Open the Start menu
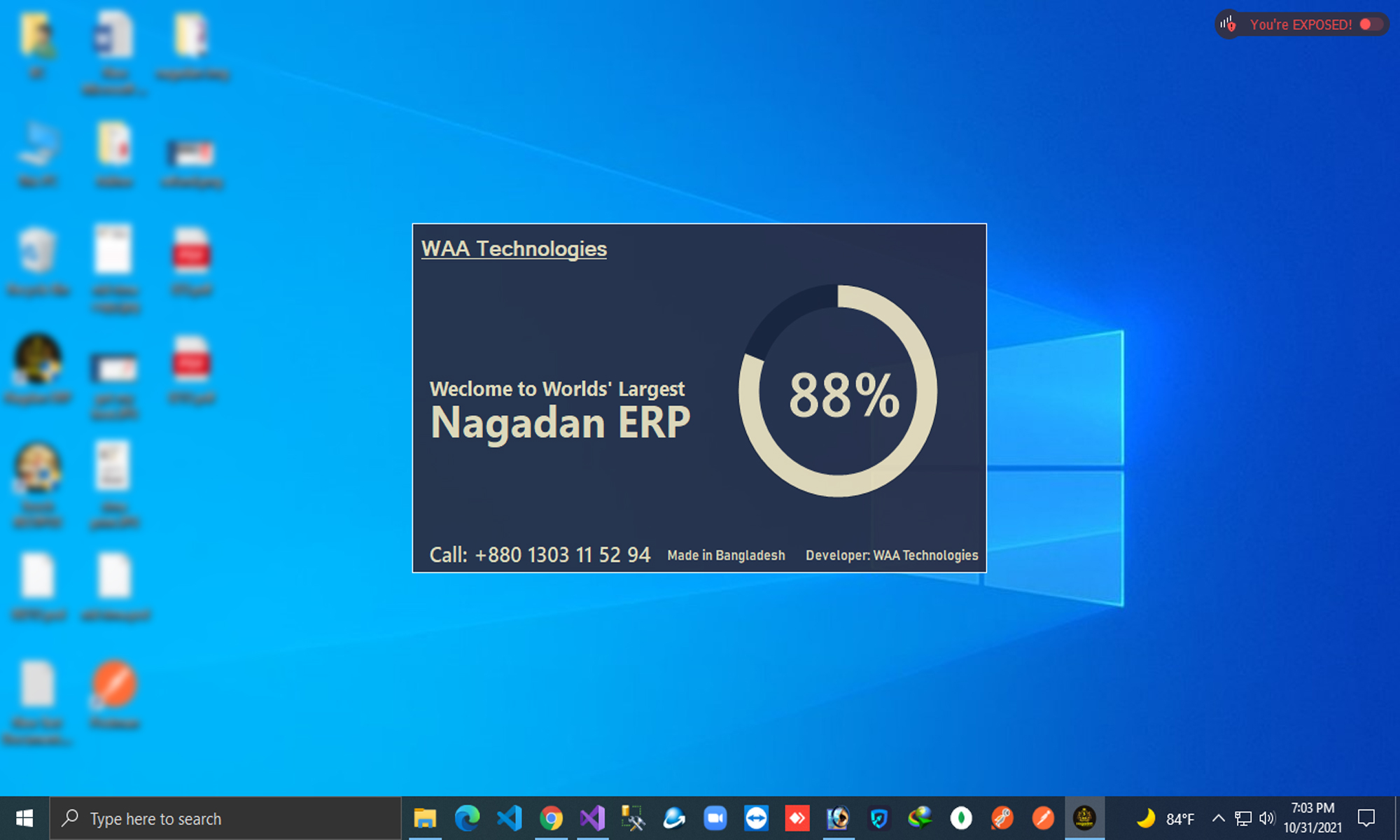The width and height of the screenshot is (1400, 840). pyautogui.click(x=24, y=818)
